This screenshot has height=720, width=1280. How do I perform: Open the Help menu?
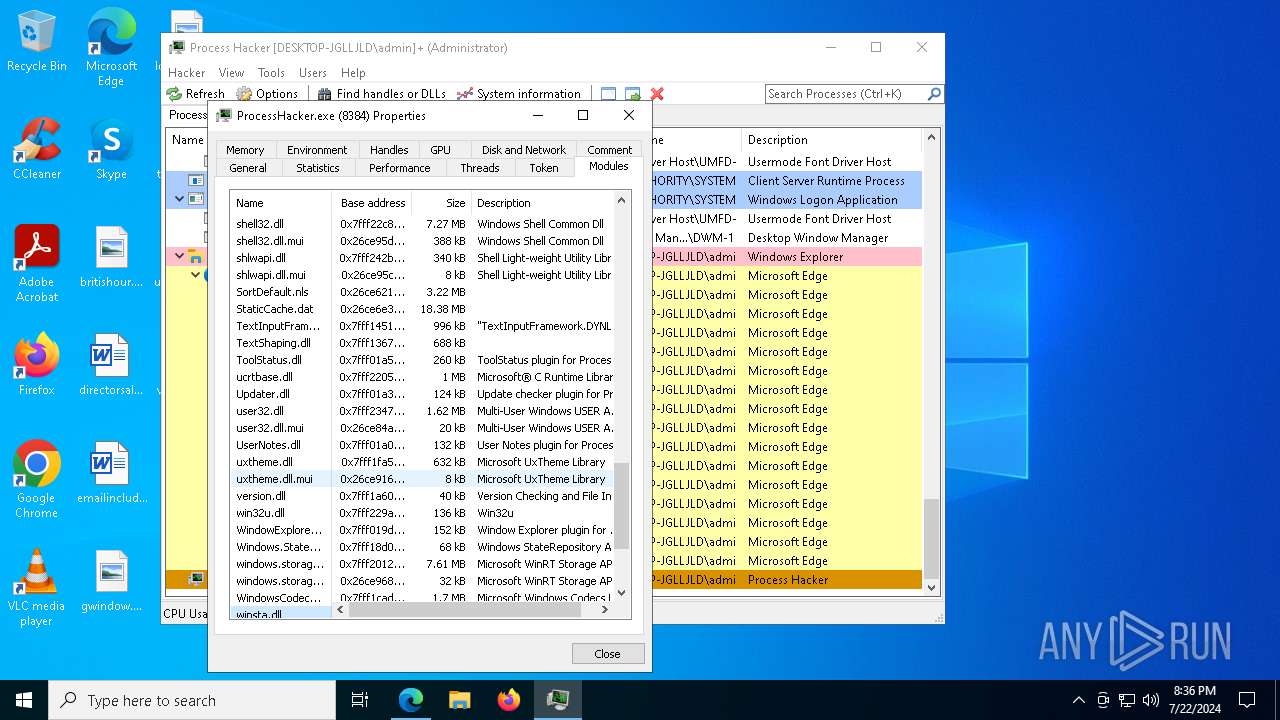(353, 73)
